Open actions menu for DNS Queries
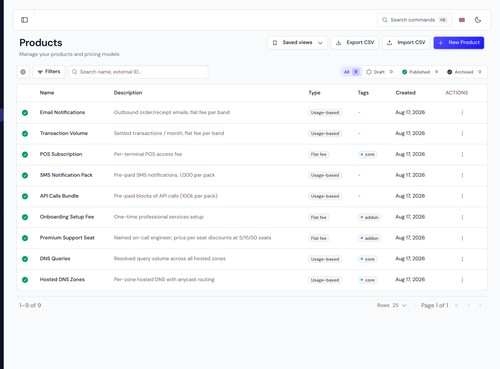 462,259
